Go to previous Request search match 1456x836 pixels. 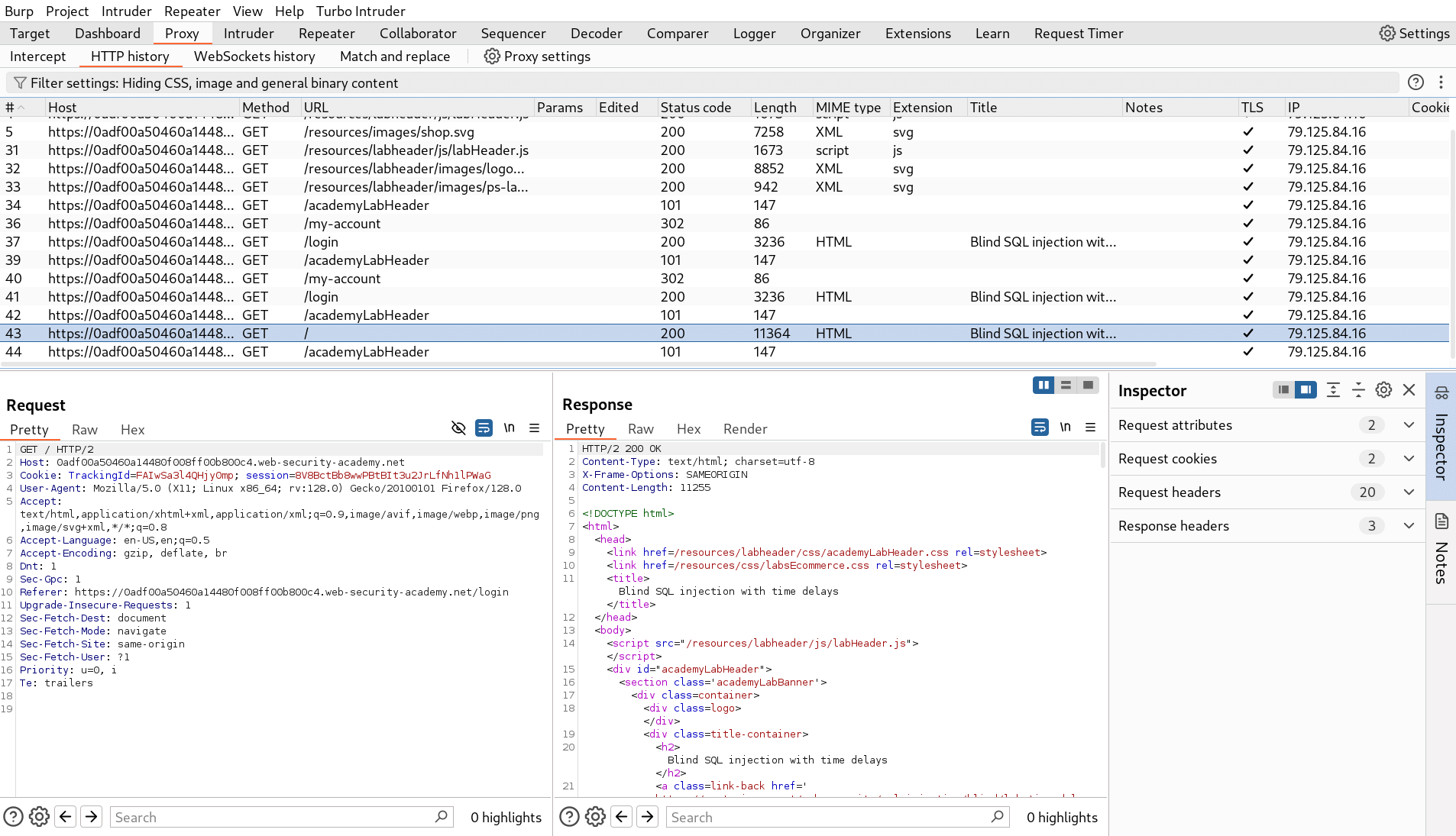point(66,817)
